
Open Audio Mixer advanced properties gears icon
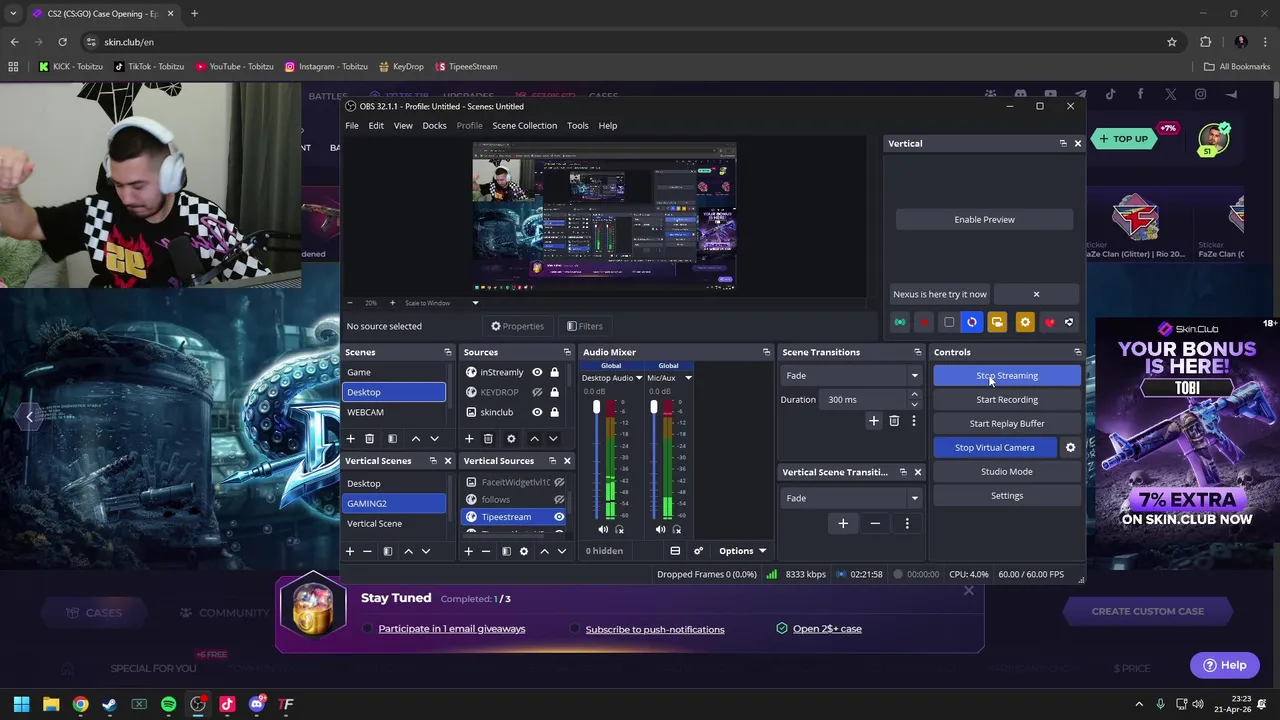pyautogui.click(x=698, y=551)
